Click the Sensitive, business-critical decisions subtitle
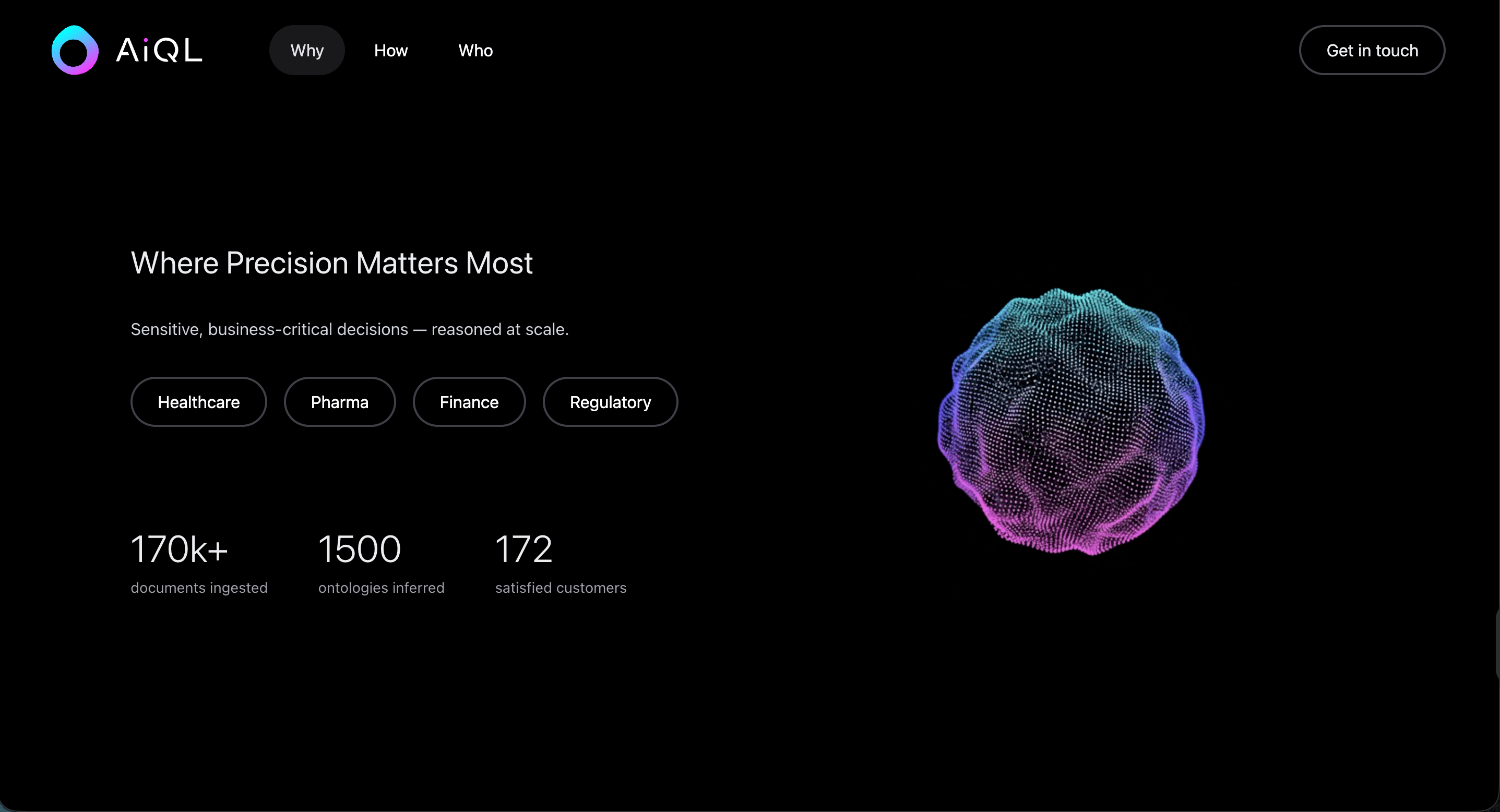Image resolution: width=1500 pixels, height=812 pixels. coord(349,329)
